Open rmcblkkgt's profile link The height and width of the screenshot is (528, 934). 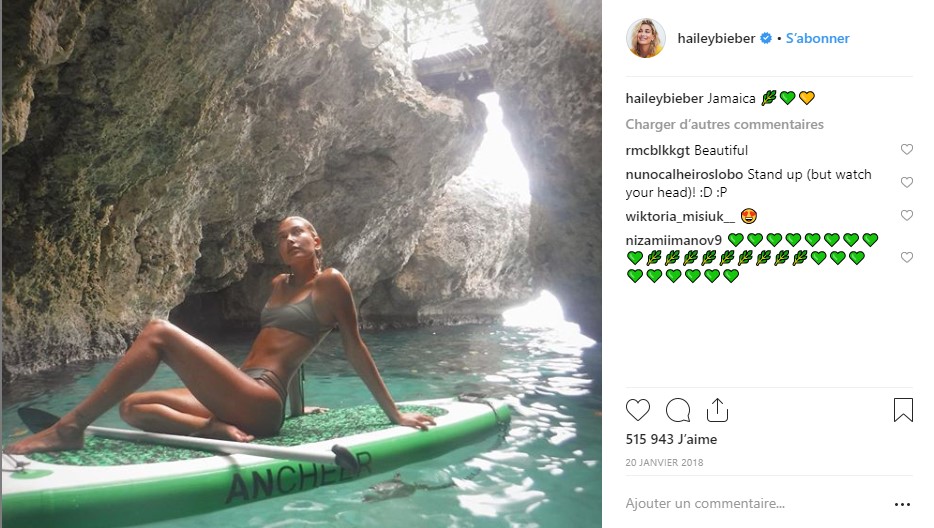(x=658, y=151)
